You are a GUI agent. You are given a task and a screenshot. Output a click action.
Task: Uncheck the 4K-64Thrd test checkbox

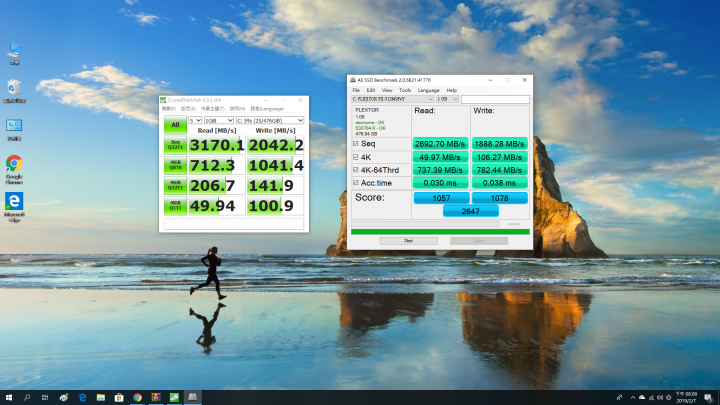pyautogui.click(x=357, y=169)
